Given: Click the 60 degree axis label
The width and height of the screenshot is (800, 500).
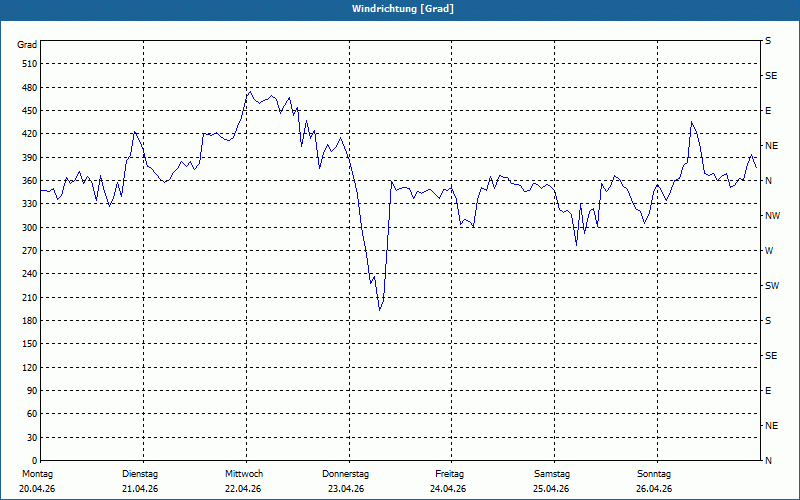Looking at the screenshot, I should [x=32, y=414].
